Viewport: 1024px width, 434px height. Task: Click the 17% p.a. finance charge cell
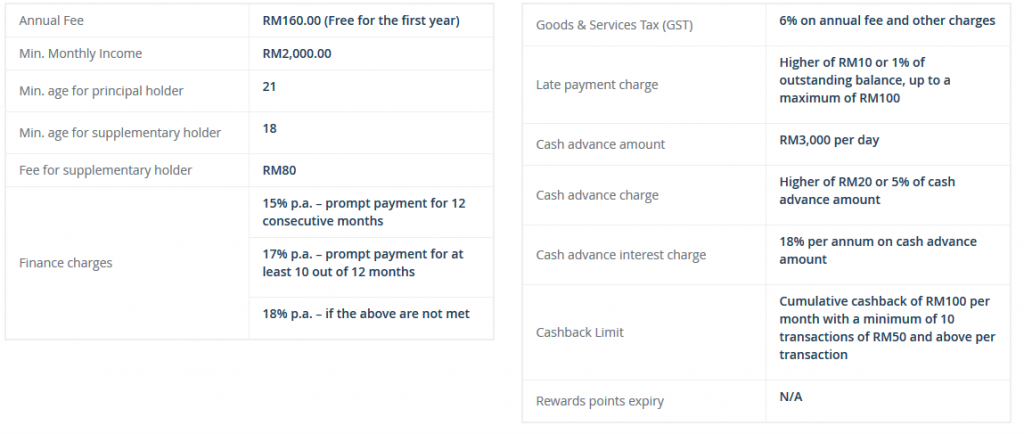[x=371, y=268]
